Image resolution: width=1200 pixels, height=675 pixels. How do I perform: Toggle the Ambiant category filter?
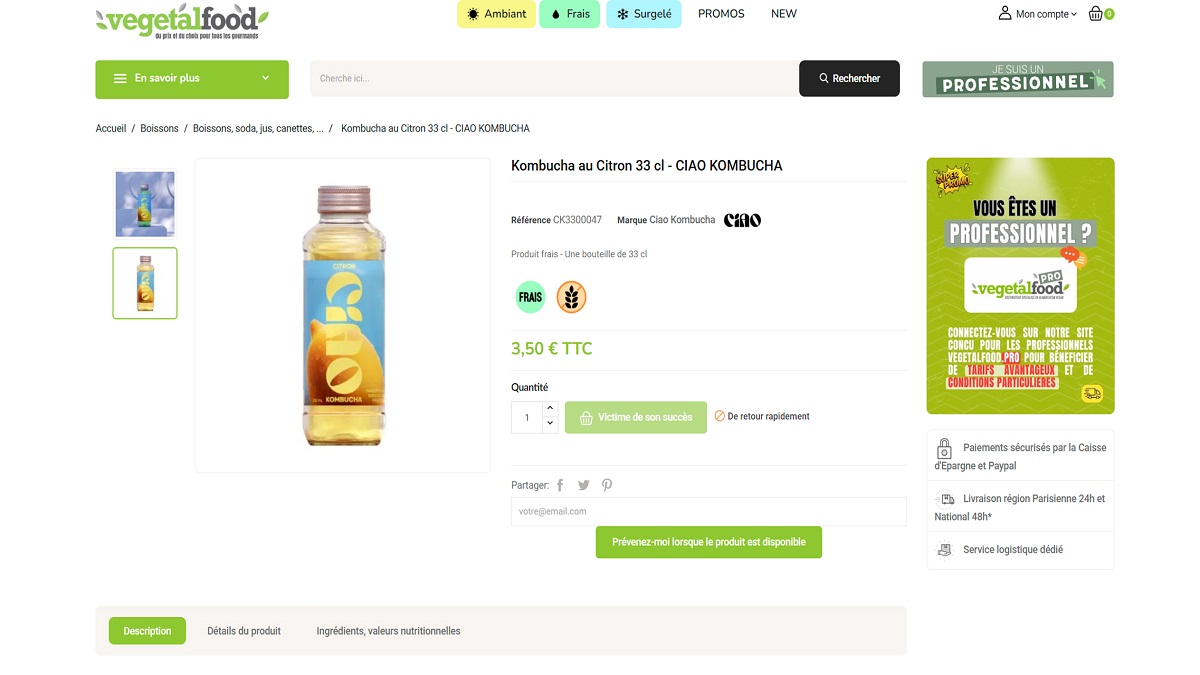point(496,14)
